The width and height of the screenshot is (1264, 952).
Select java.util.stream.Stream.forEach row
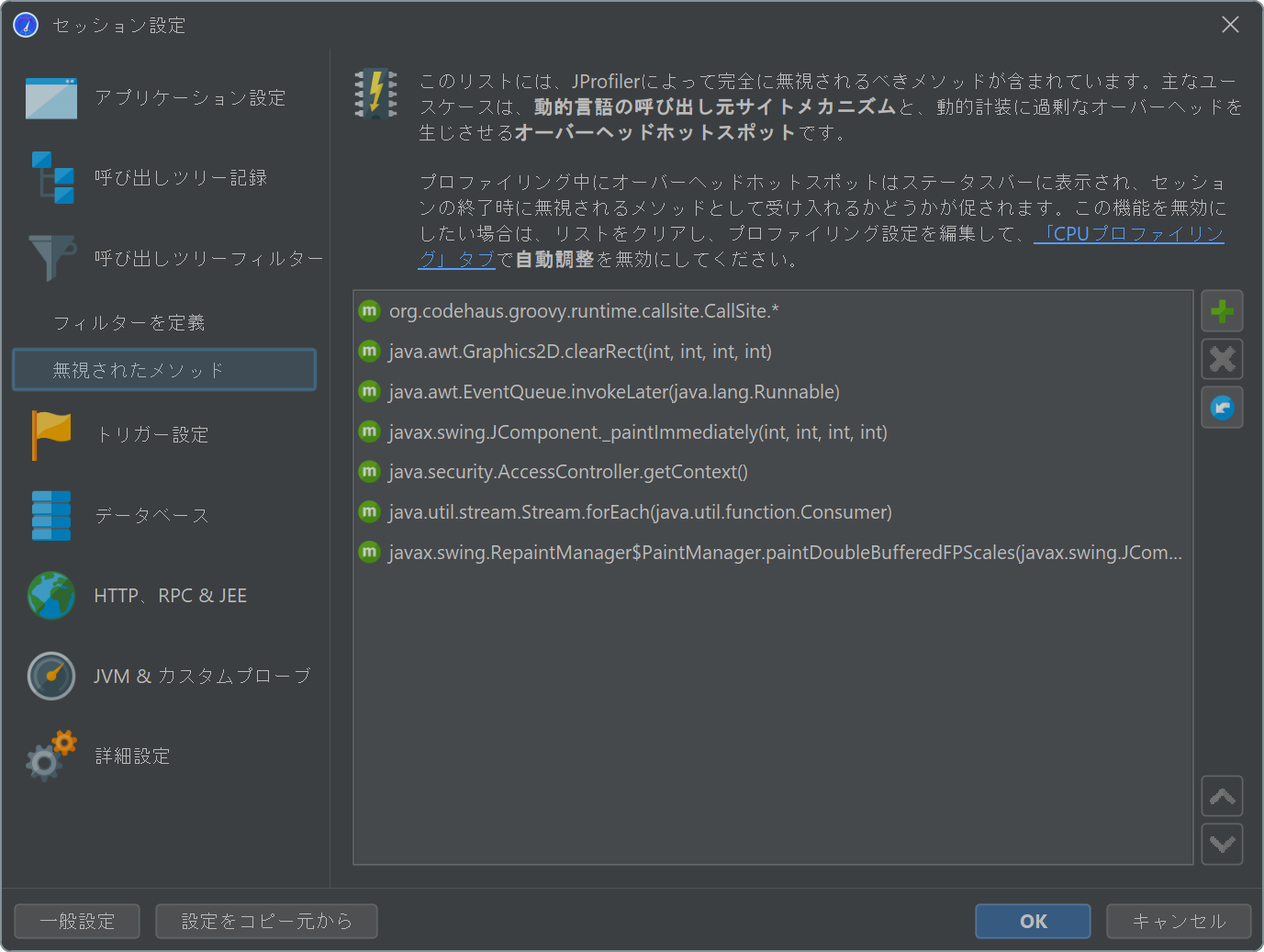point(773,511)
